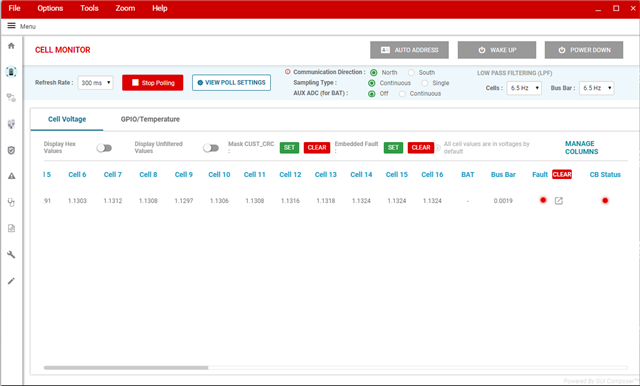
Task: Toggle Display Unfiltered Values switch
Action: (211, 148)
